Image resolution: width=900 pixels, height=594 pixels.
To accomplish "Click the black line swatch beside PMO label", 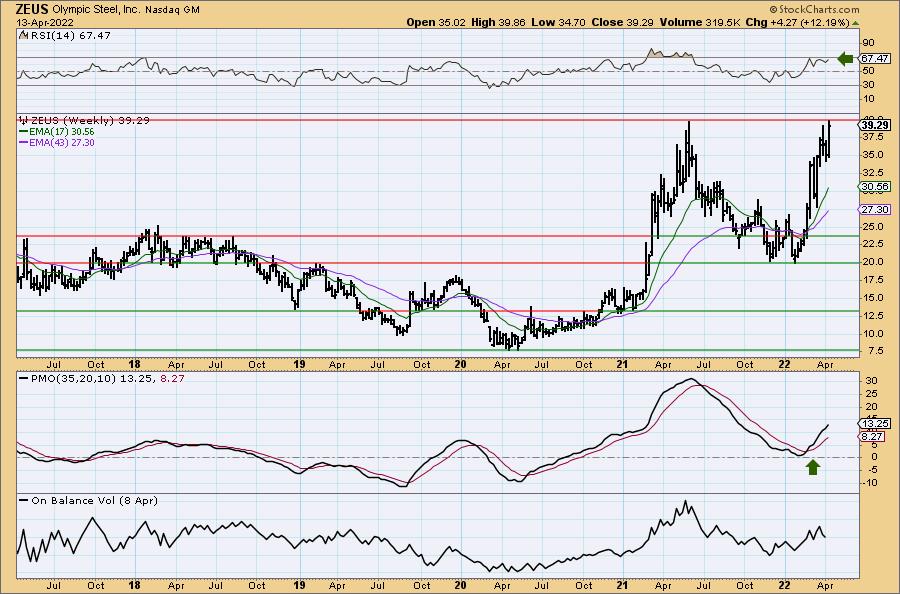I will coord(24,379).
